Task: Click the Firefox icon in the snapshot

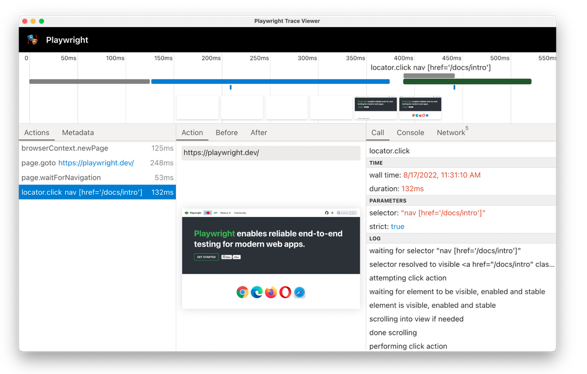Action: coord(271,292)
